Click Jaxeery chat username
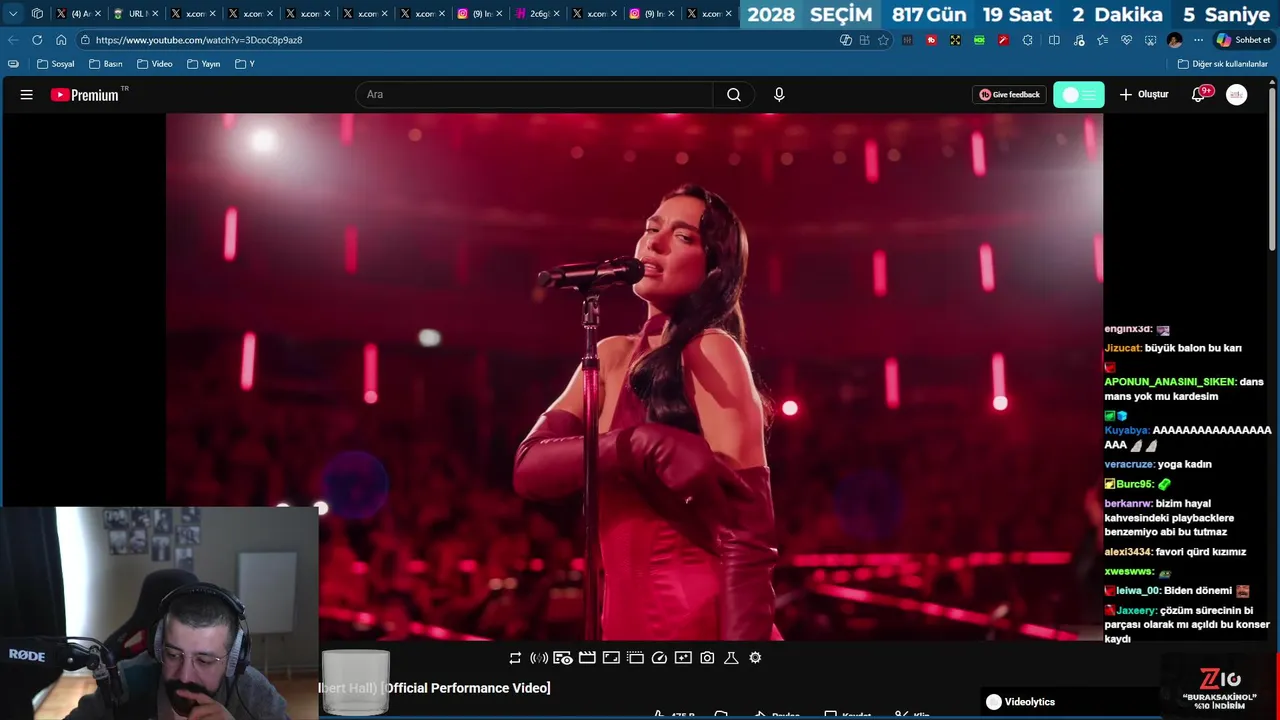 [1136, 610]
